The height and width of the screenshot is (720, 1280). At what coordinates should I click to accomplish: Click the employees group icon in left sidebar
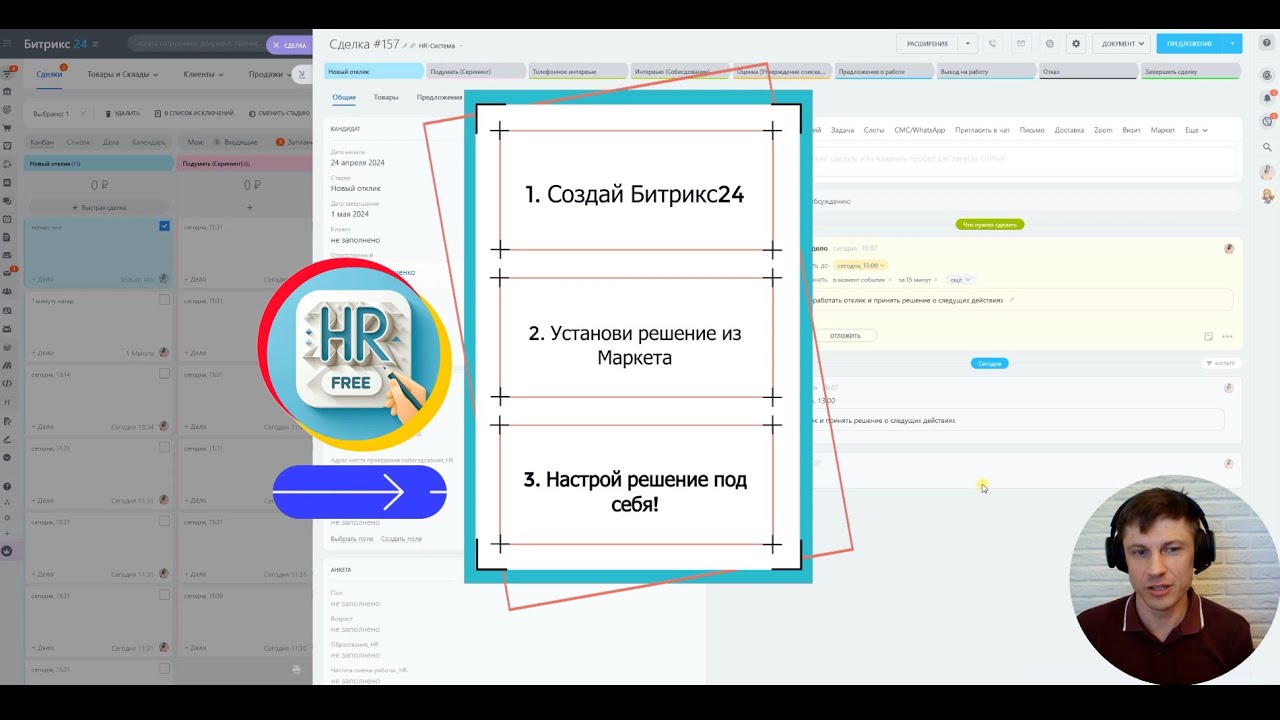[7, 291]
